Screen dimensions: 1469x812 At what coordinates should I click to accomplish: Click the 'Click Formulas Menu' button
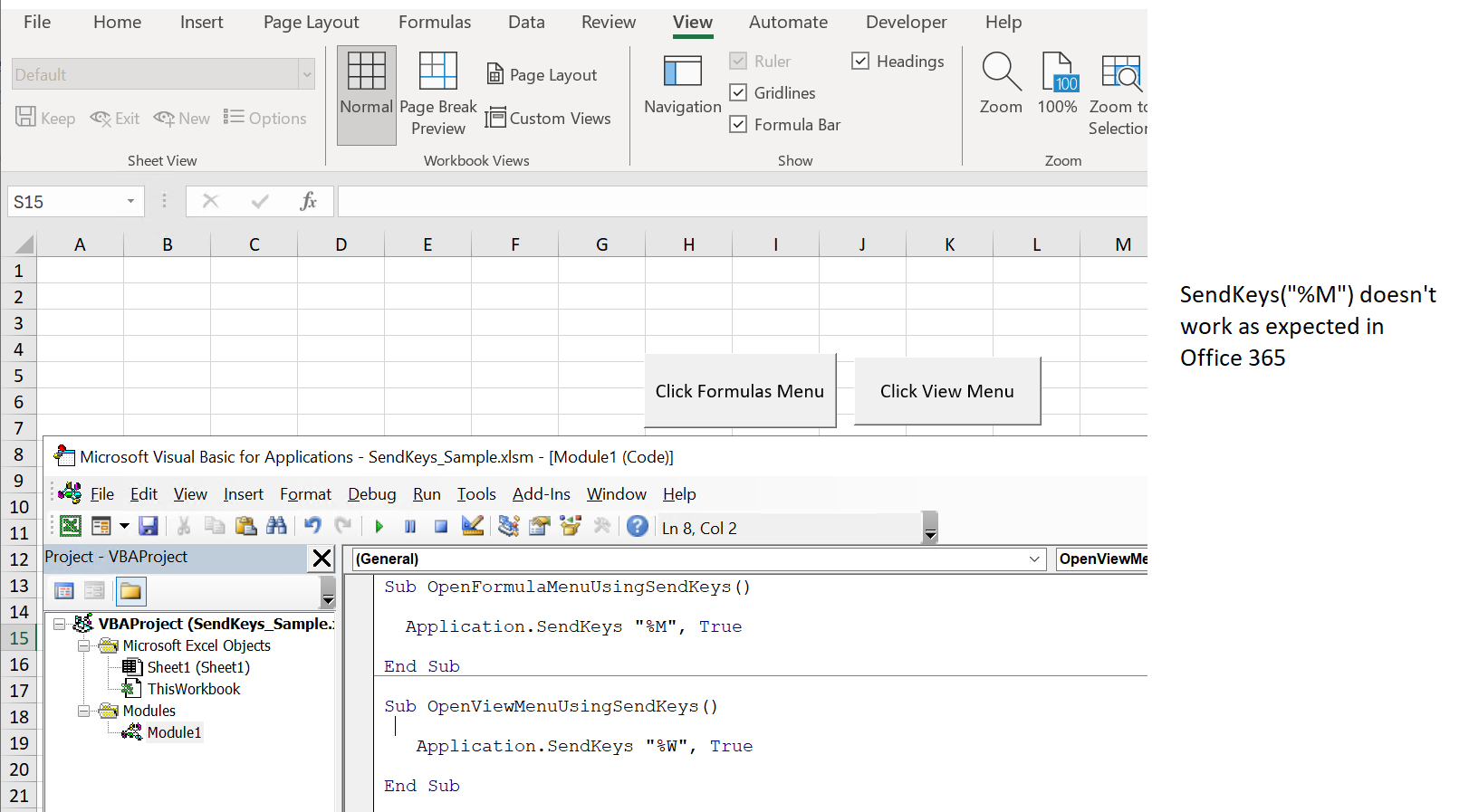click(x=740, y=391)
